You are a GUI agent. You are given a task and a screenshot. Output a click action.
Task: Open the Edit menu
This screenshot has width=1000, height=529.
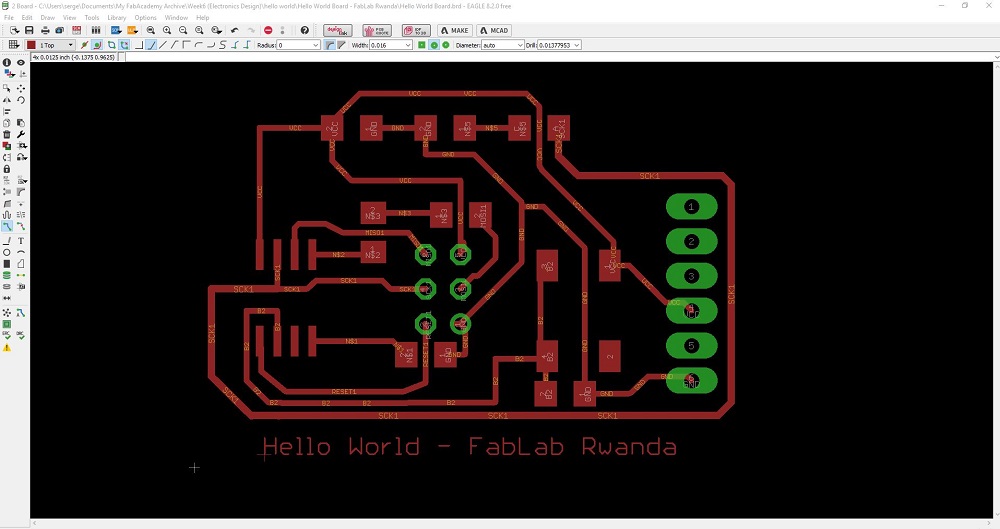click(27, 17)
